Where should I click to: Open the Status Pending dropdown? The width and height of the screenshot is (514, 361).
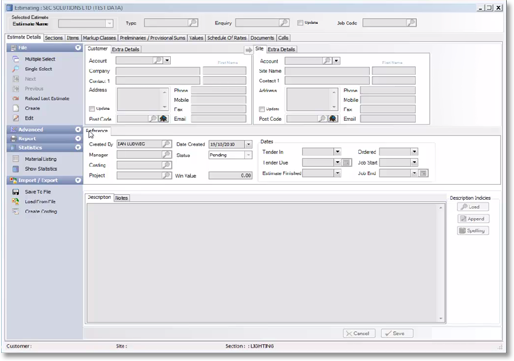248,155
